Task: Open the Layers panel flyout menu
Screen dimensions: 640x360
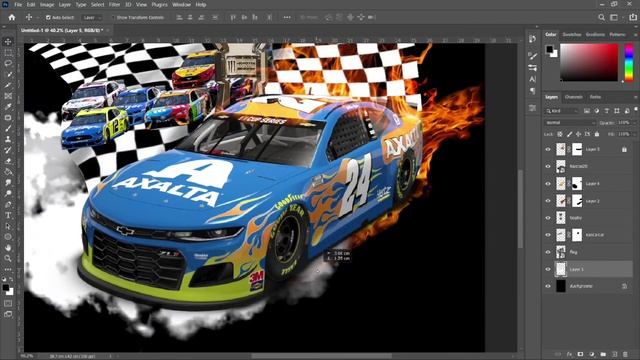Action: pos(636,97)
